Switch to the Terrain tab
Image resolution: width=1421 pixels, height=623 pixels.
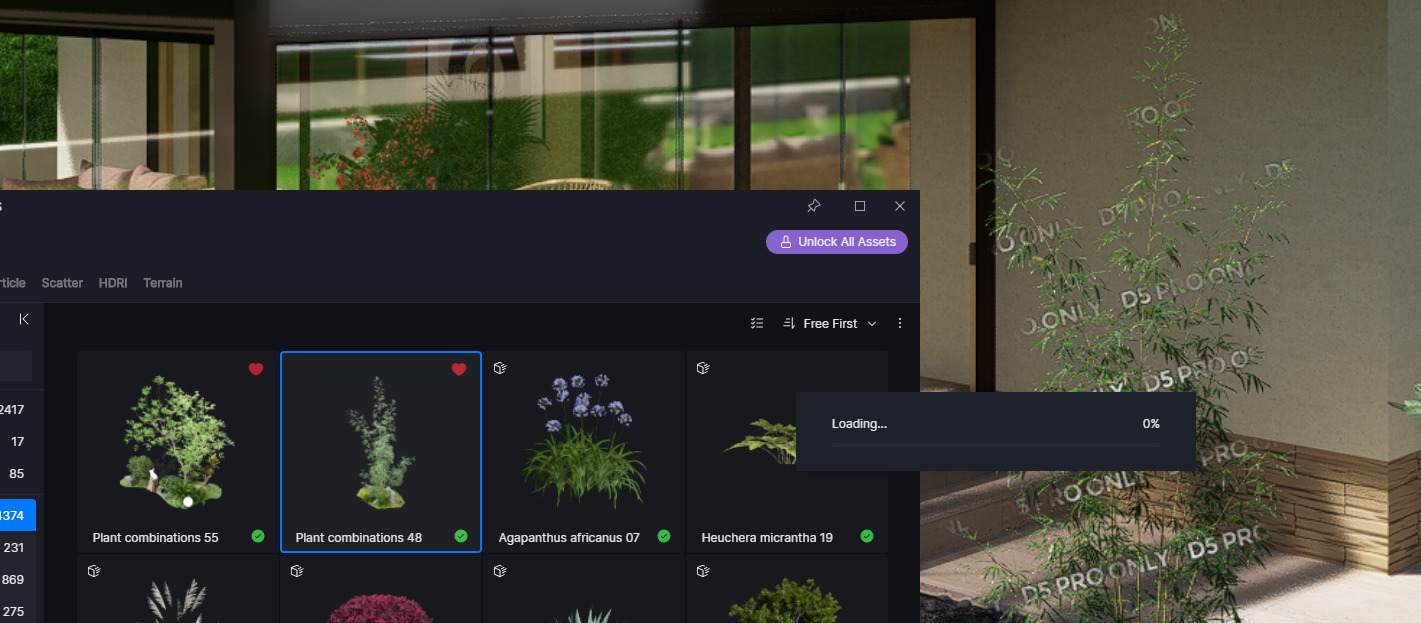[163, 283]
